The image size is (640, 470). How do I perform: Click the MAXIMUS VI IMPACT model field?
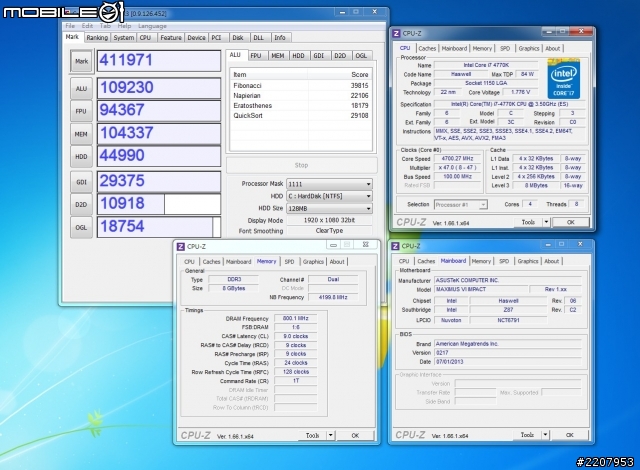[x=479, y=289]
